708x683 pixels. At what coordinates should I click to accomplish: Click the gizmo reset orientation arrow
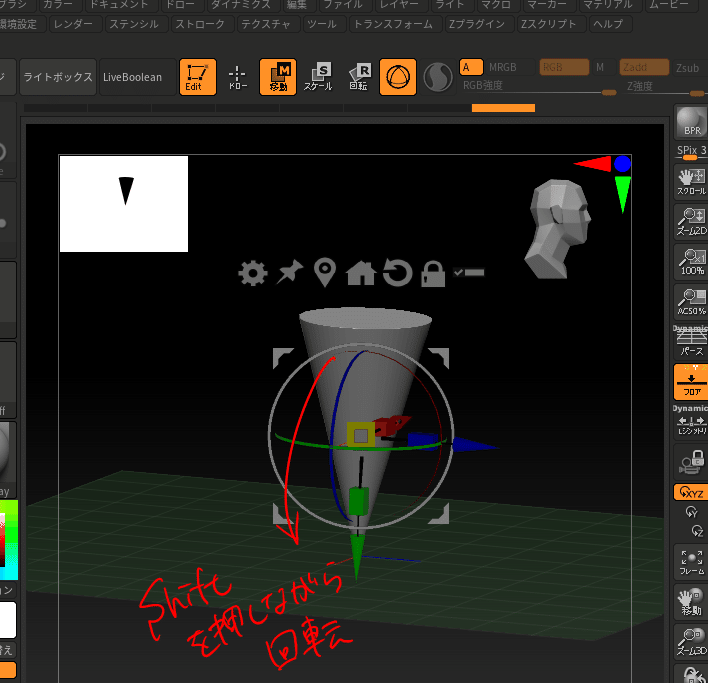pyautogui.click(x=397, y=273)
